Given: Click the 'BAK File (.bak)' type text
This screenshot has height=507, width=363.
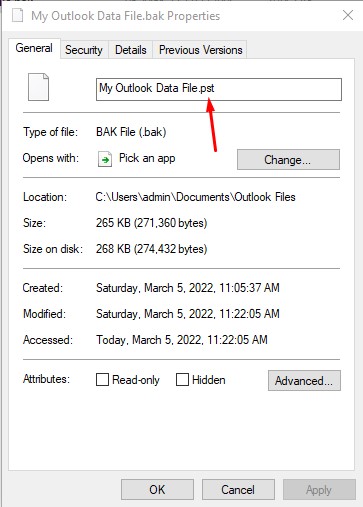Looking at the screenshot, I should point(131,132).
